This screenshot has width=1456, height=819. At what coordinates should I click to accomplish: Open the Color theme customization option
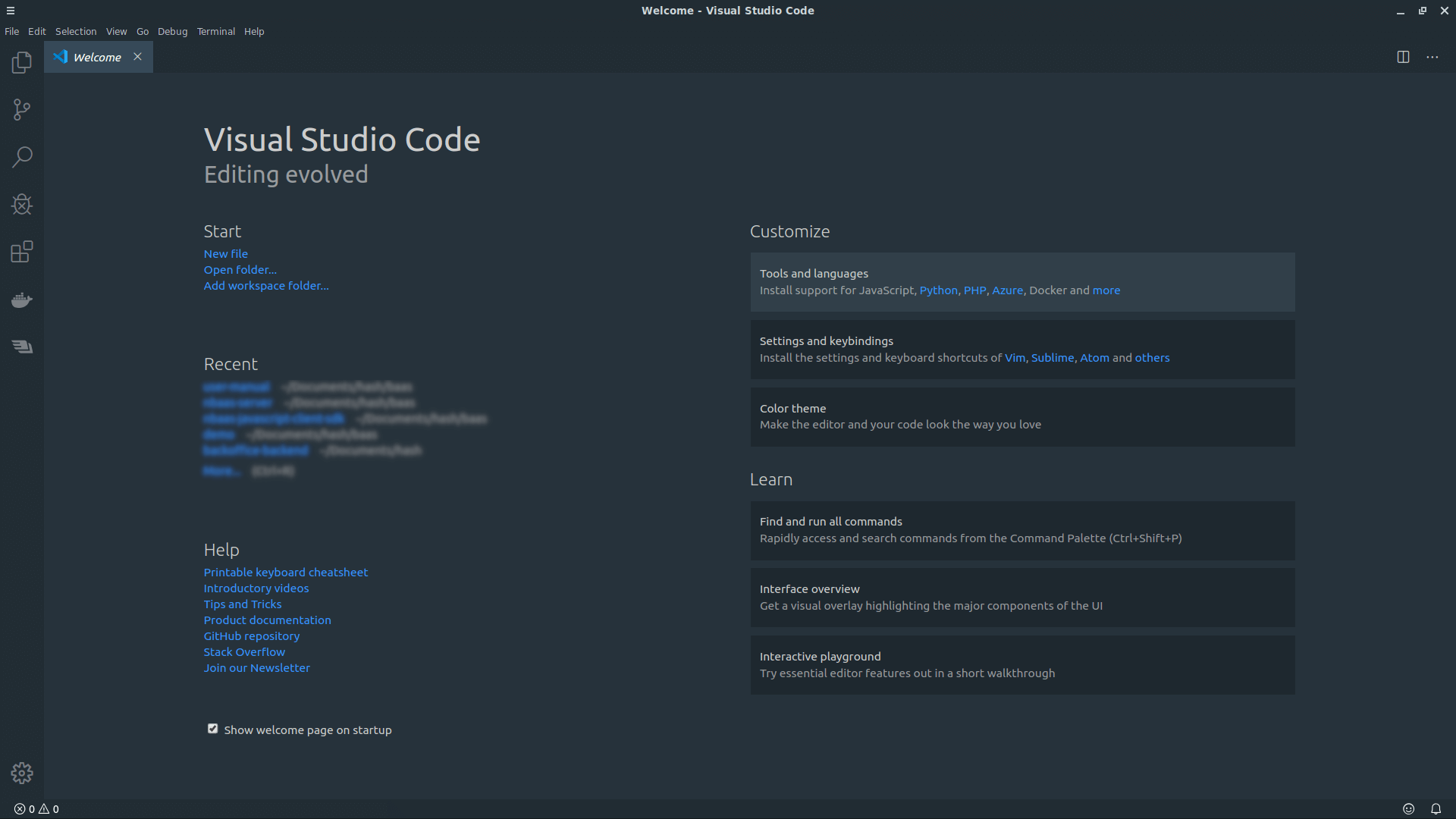pos(1022,416)
